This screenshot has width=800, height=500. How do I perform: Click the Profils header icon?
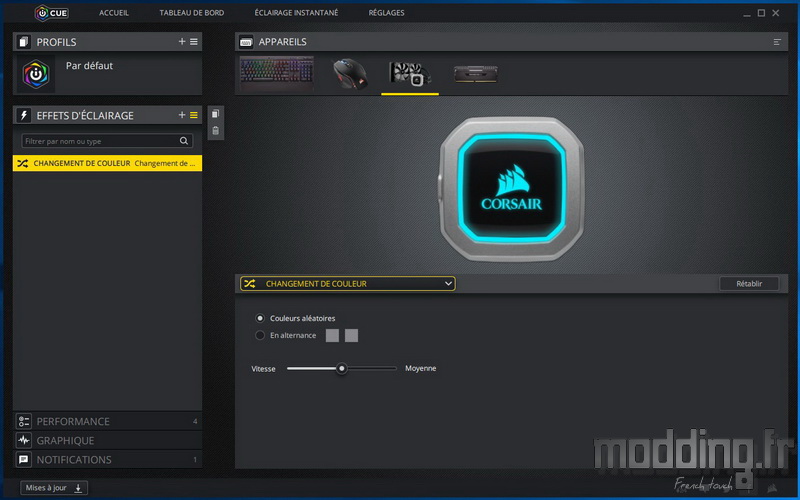click(23, 42)
